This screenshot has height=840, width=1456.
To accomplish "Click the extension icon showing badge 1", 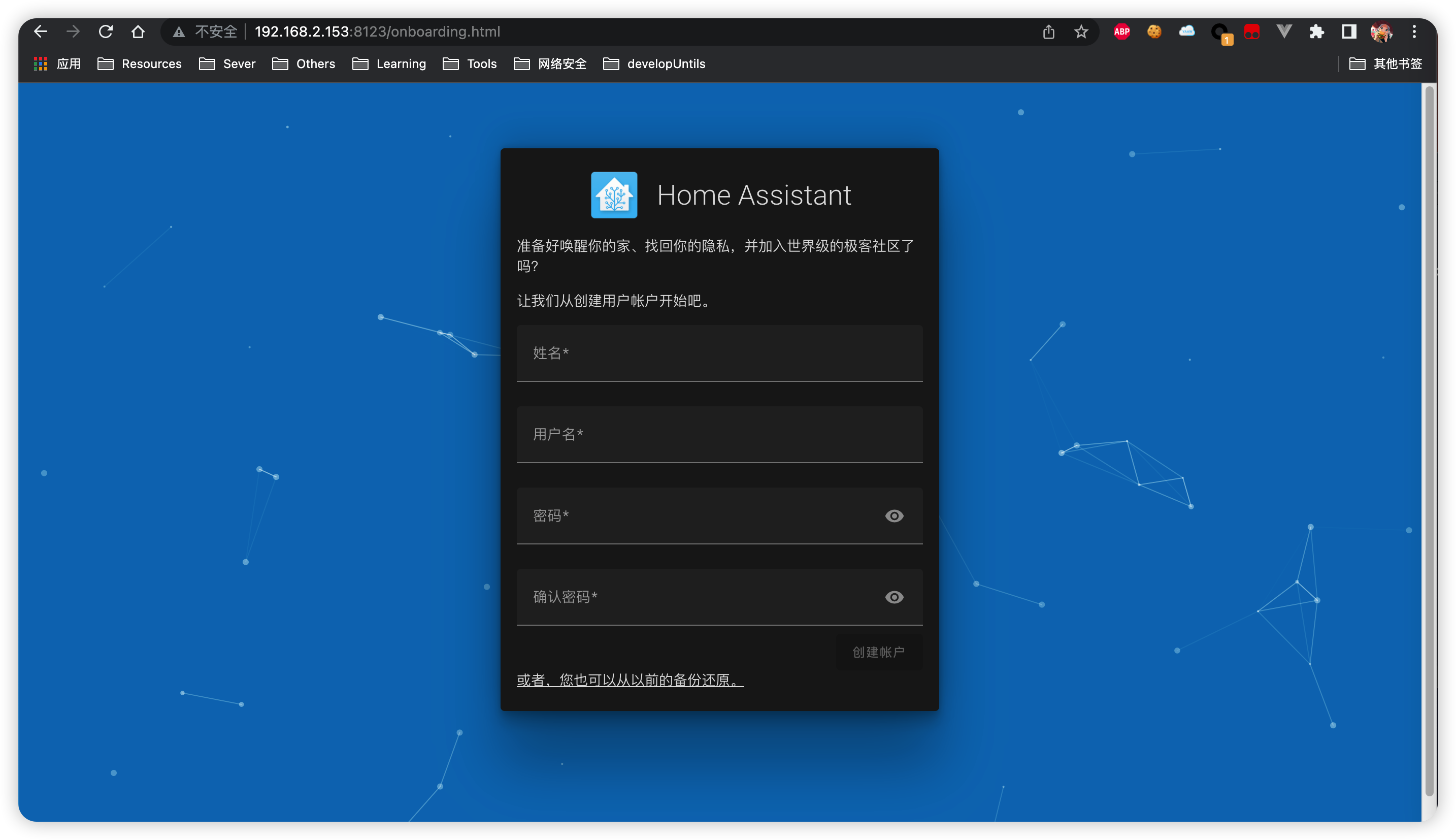I will coord(1219,31).
